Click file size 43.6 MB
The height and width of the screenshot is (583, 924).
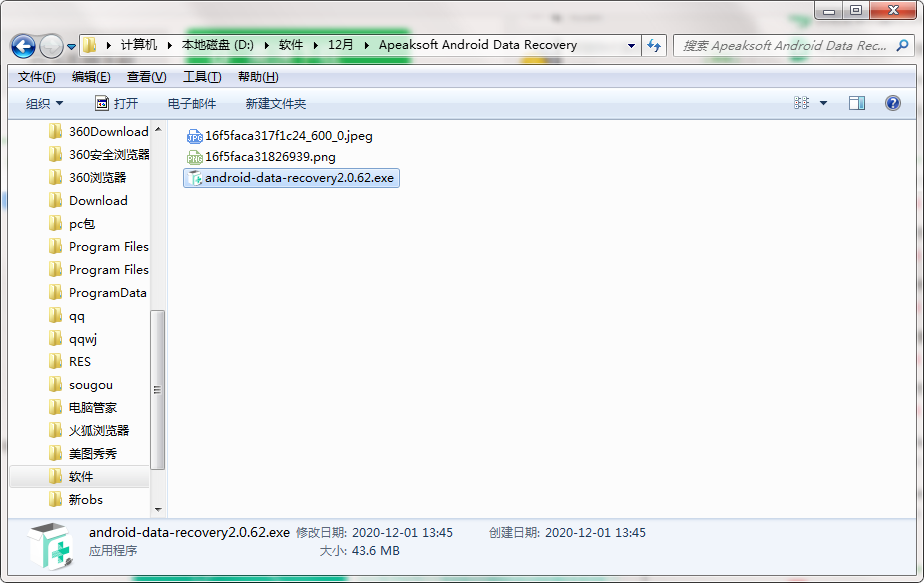pos(375,551)
